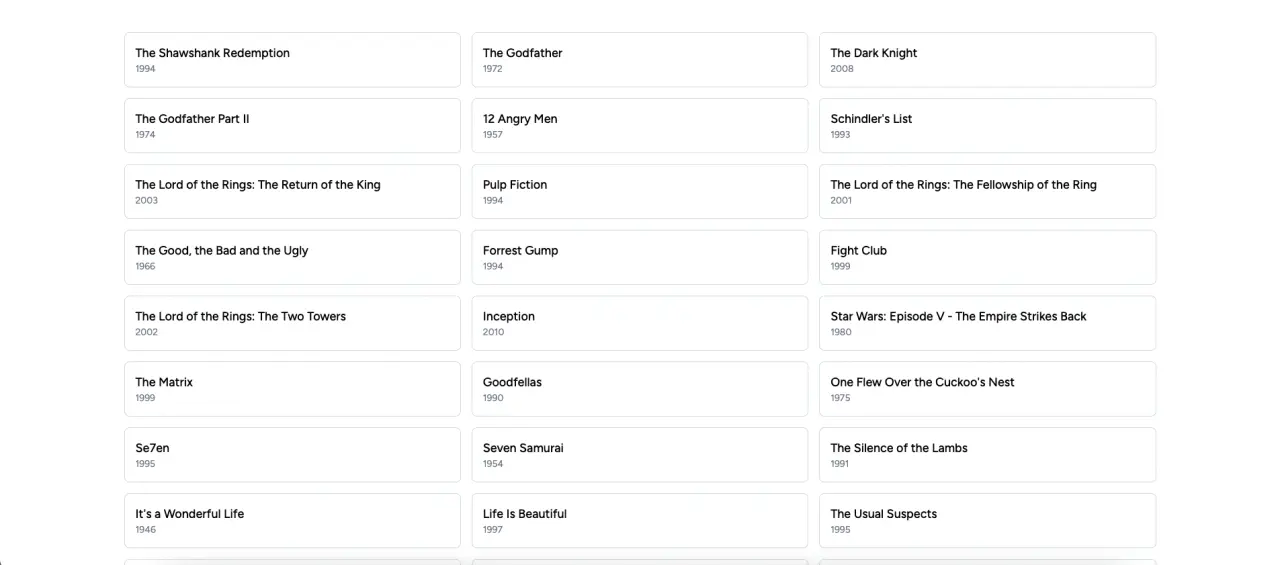Open the Return of the King card

[292, 192]
